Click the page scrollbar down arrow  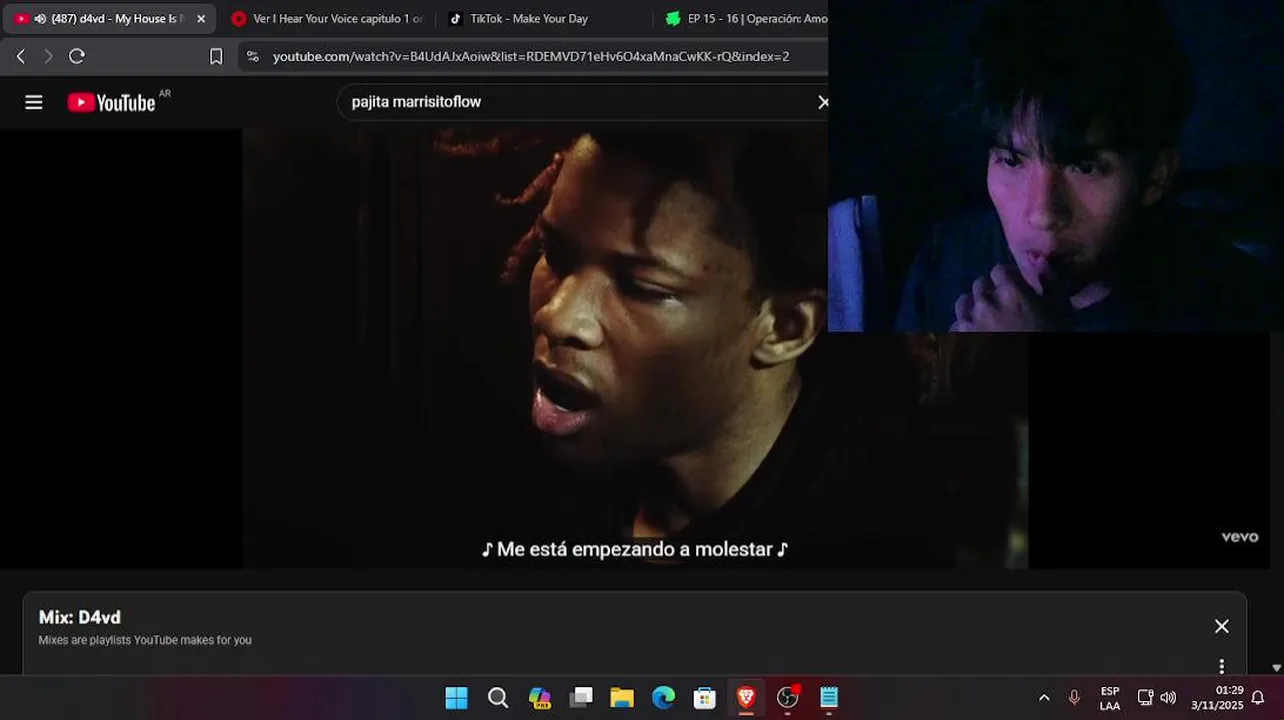[x=1276, y=668]
